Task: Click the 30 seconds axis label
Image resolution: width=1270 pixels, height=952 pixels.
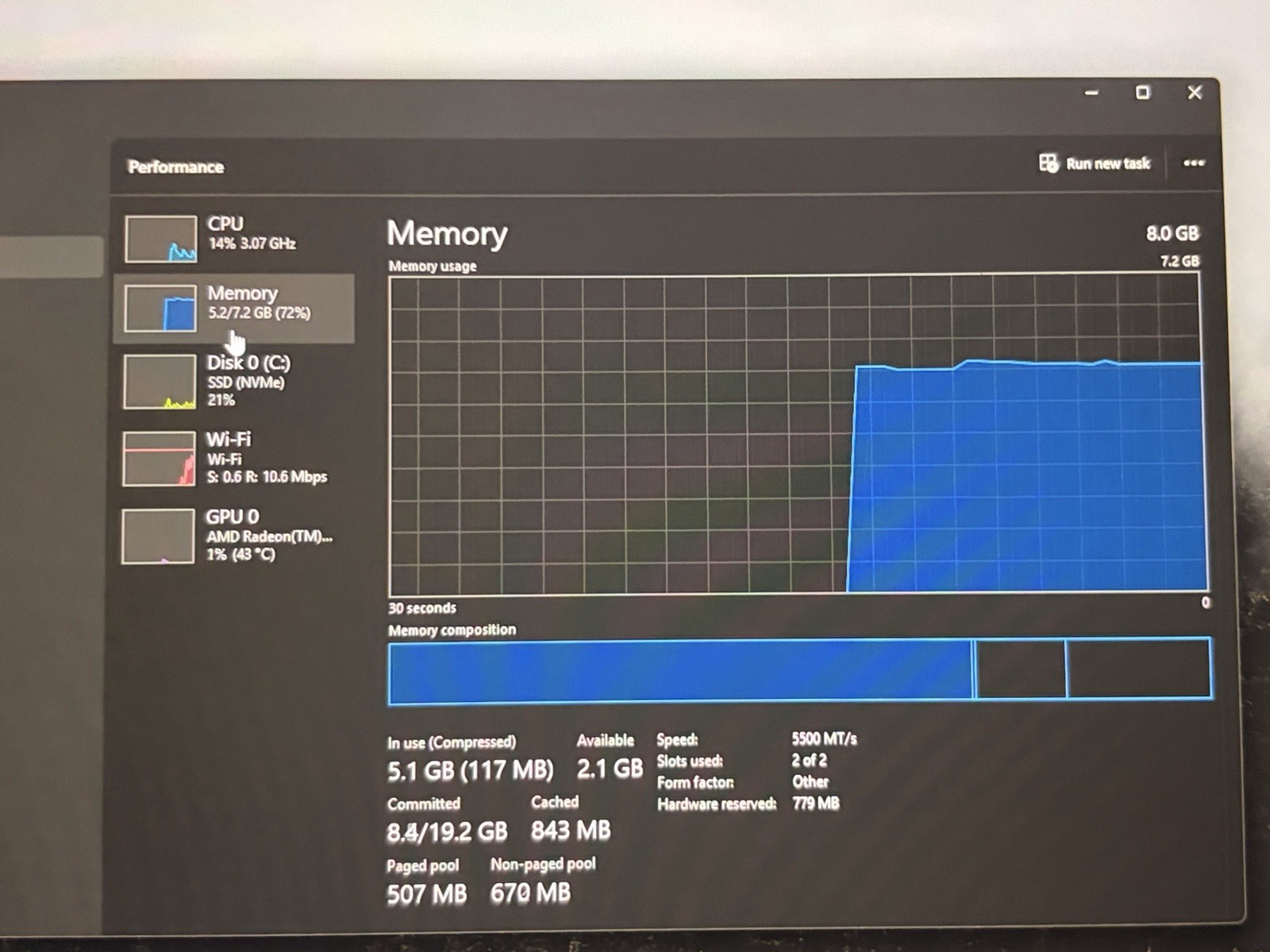Action: tap(422, 608)
